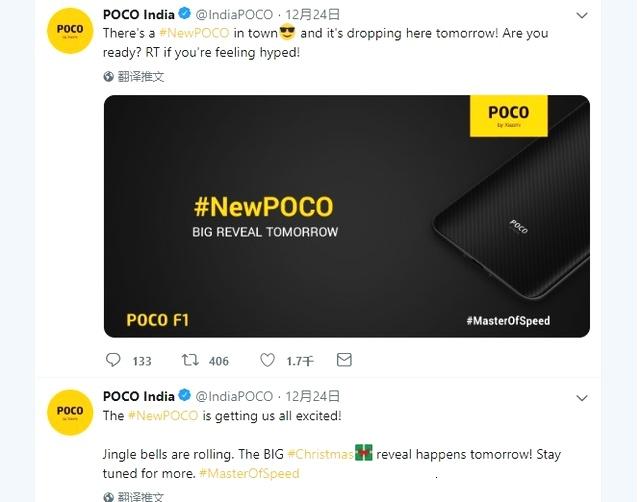640x502 pixels.
Task: Click verified badge on first tweet
Action: click(x=184, y=15)
